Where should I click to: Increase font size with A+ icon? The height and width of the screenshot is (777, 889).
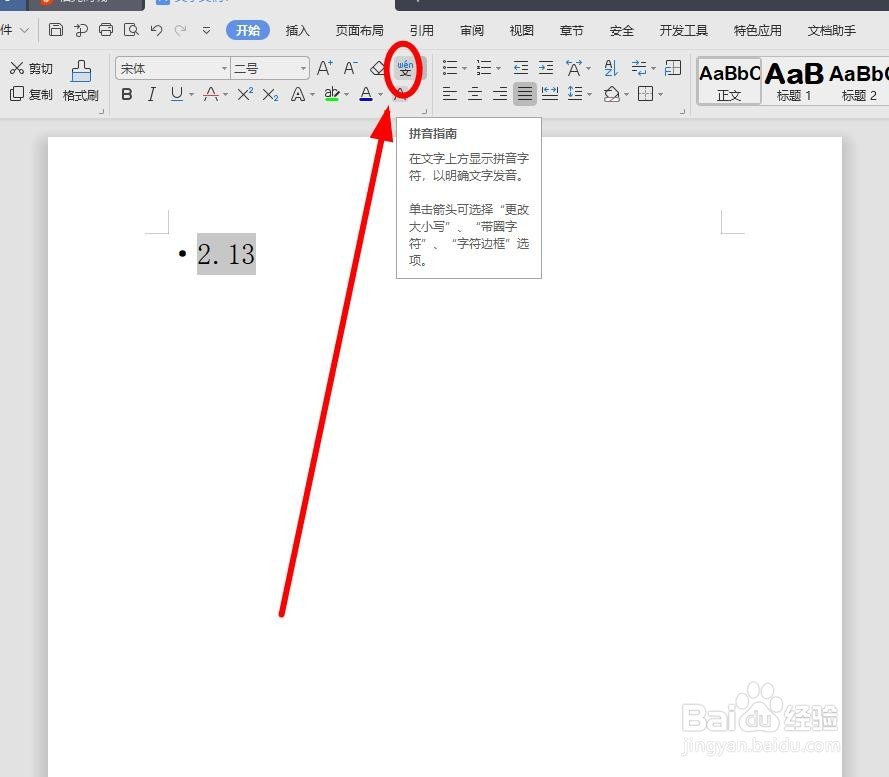pos(324,68)
